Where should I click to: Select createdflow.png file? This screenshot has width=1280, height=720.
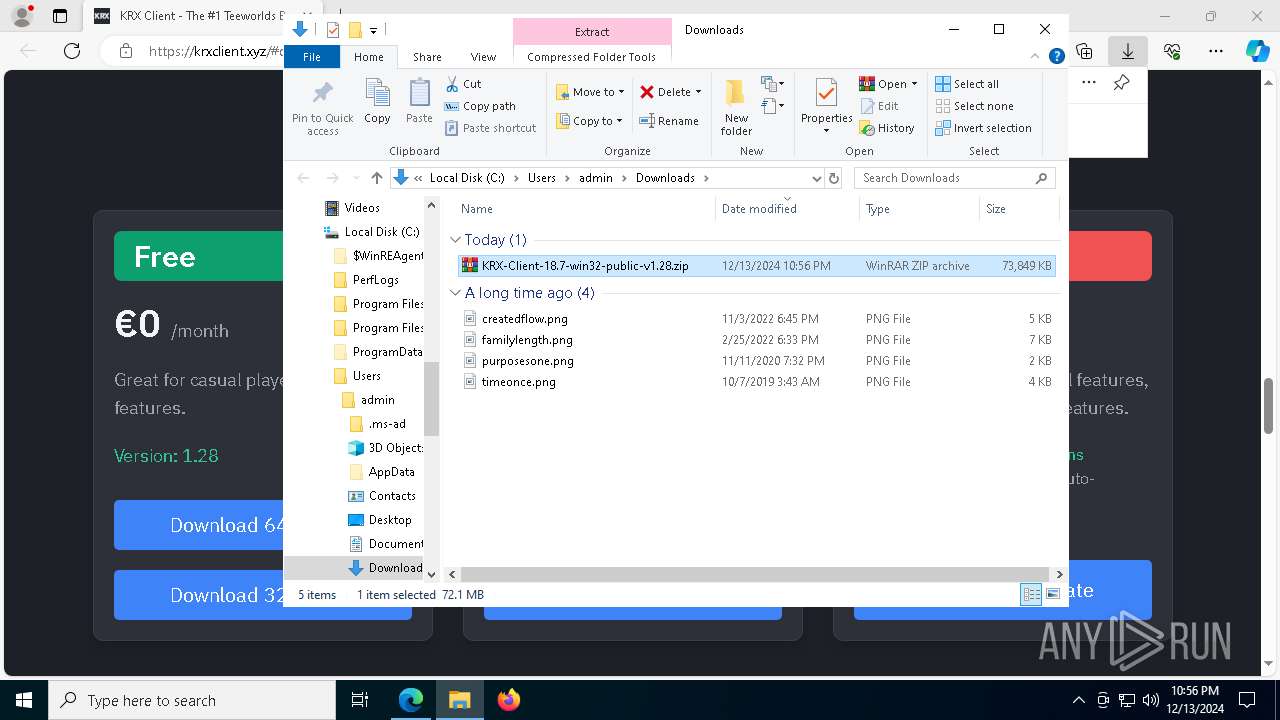[756, 319]
